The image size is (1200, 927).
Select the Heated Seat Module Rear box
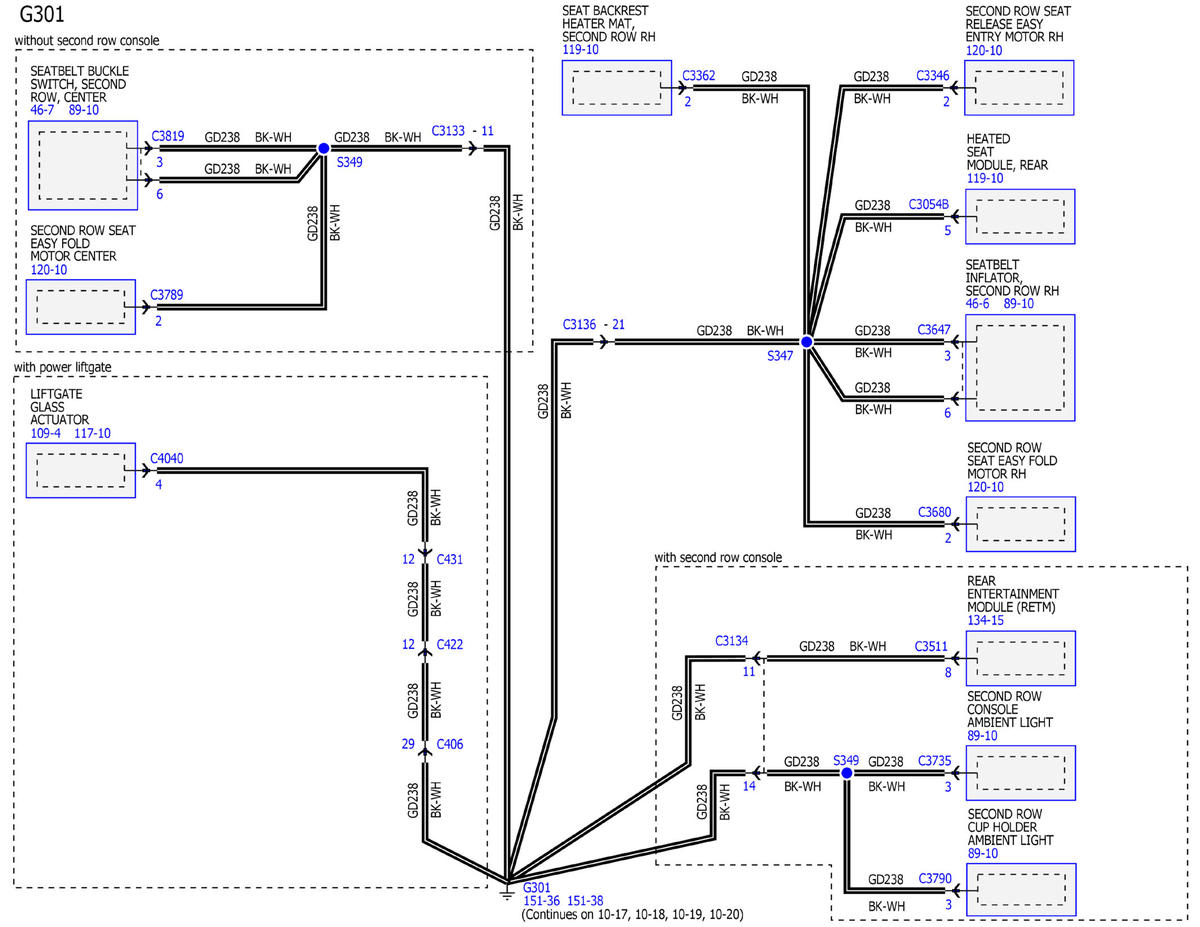coord(1020,216)
